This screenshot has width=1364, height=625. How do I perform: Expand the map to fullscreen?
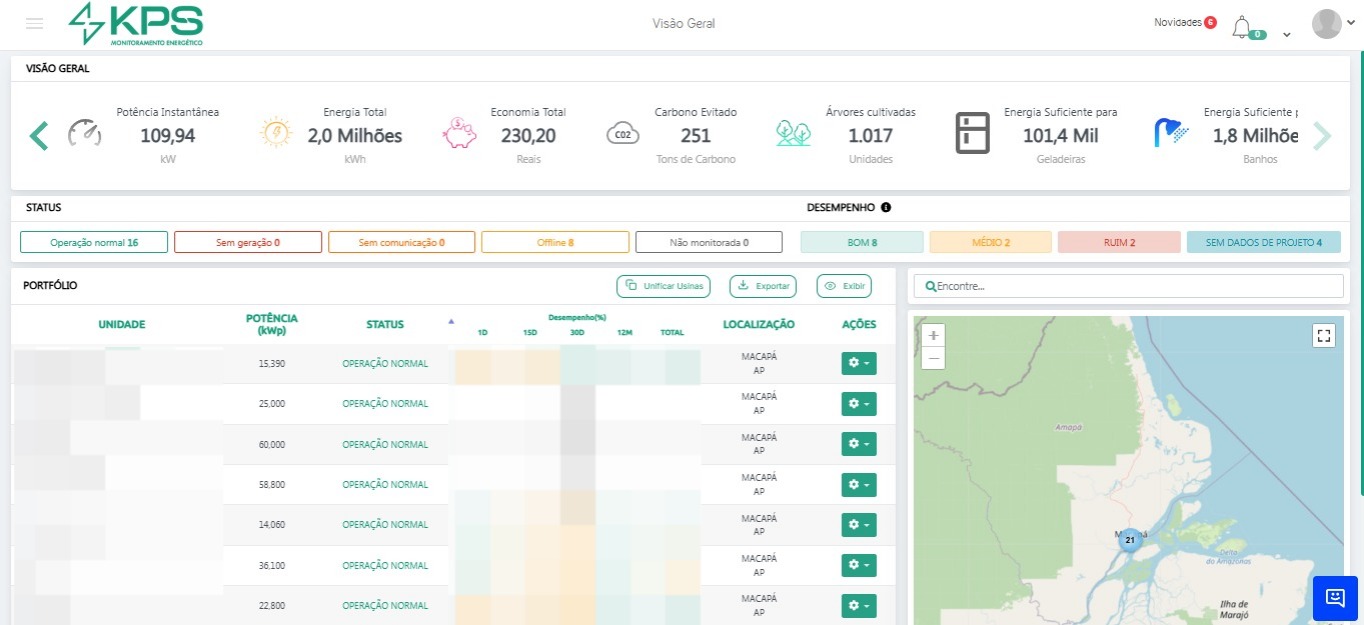[x=1324, y=336]
